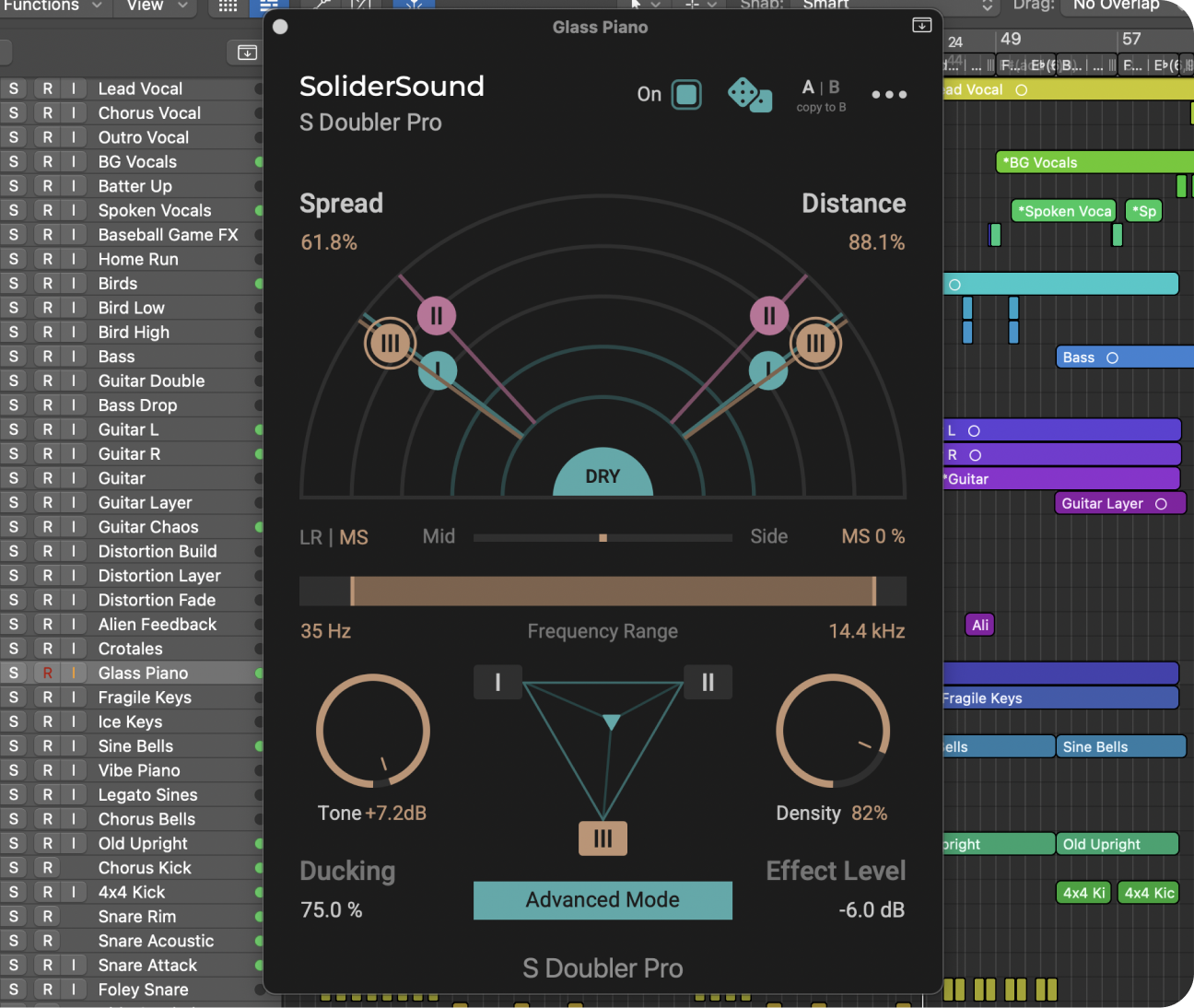Click the plugin window collapse icon
This screenshot has height=1008, width=1194.
click(x=921, y=25)
